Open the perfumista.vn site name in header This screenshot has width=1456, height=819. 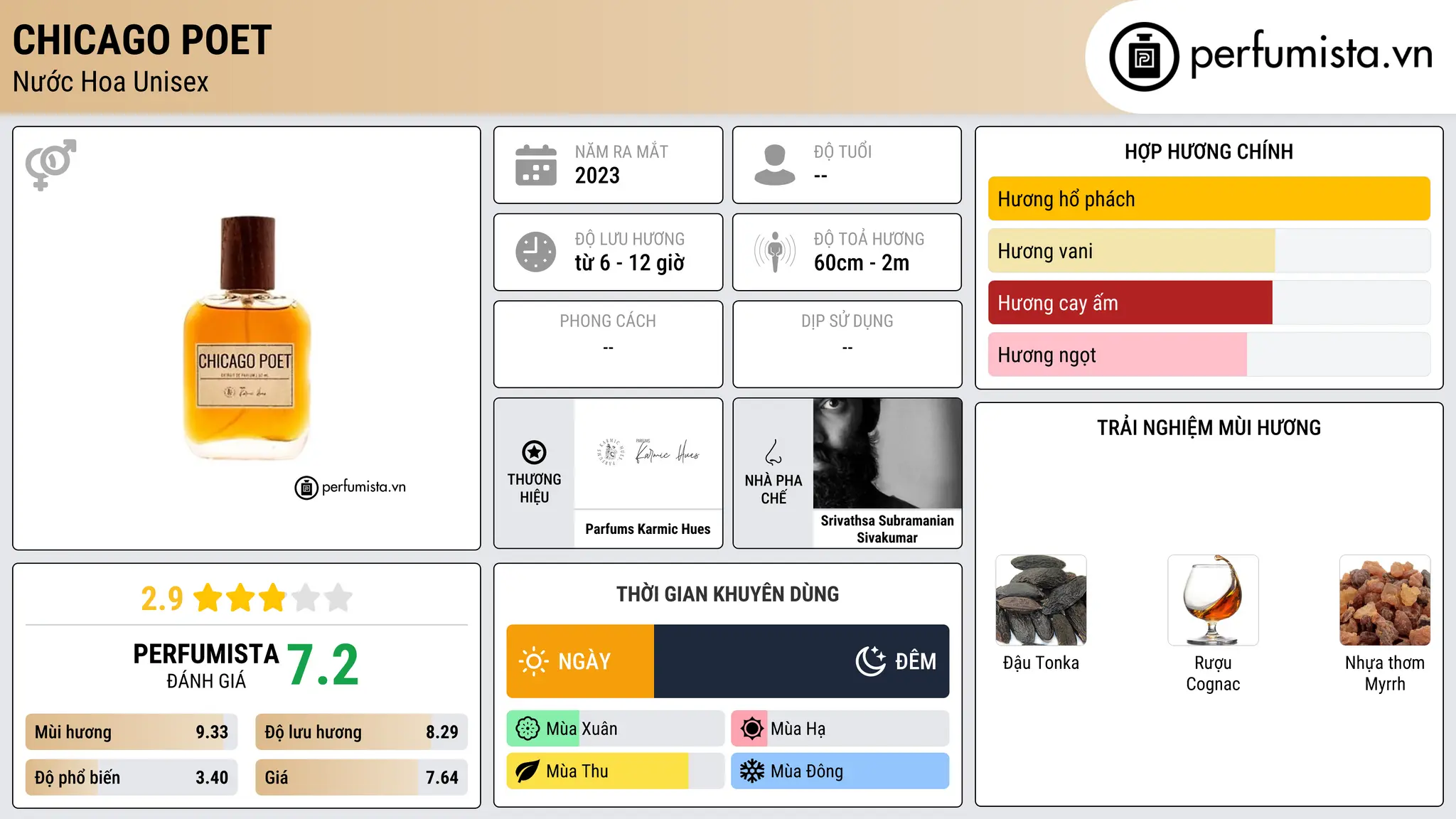(x=1311, y=54)
